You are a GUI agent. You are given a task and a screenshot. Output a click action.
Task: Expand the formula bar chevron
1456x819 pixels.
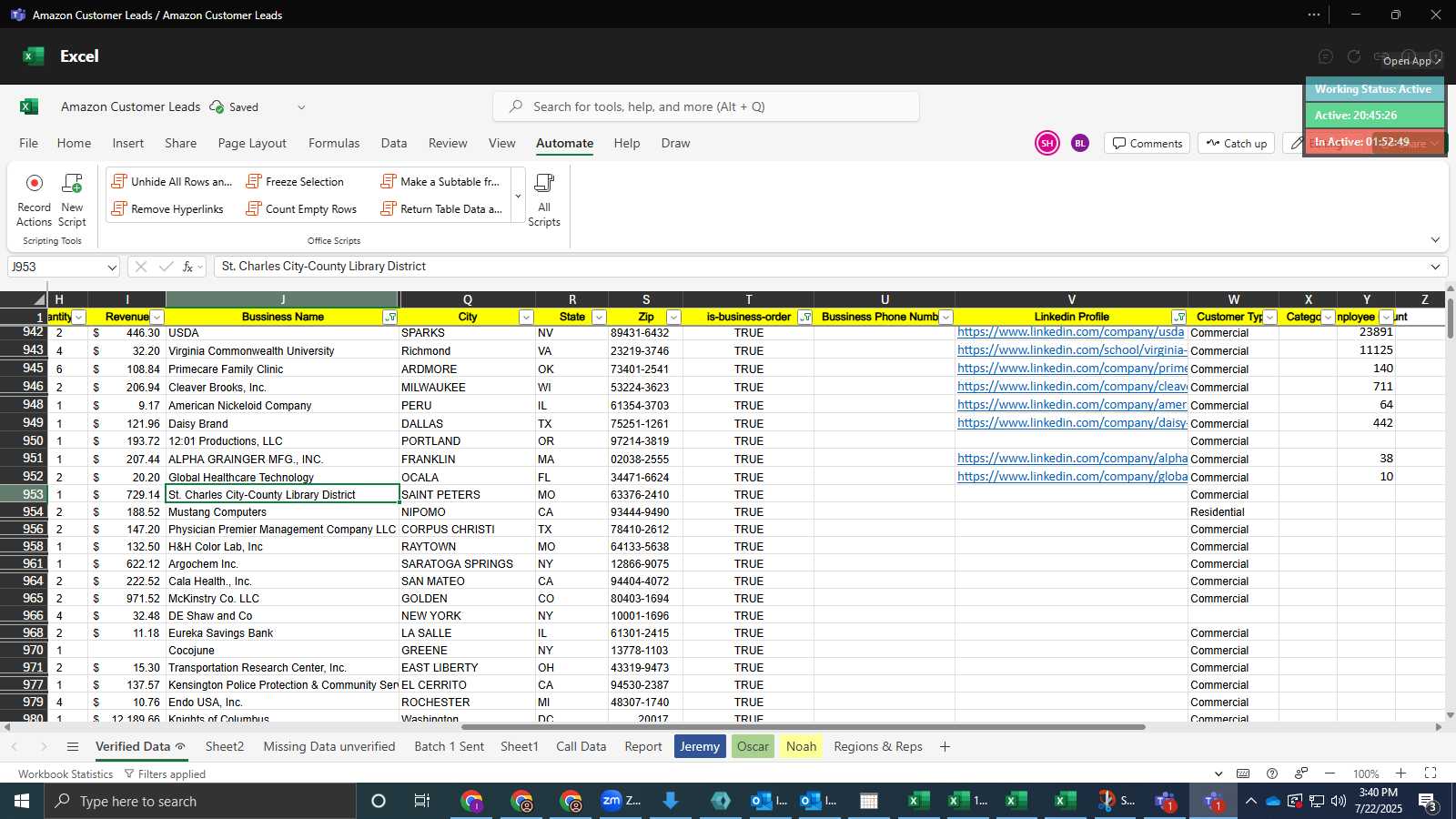point(1435,267)
